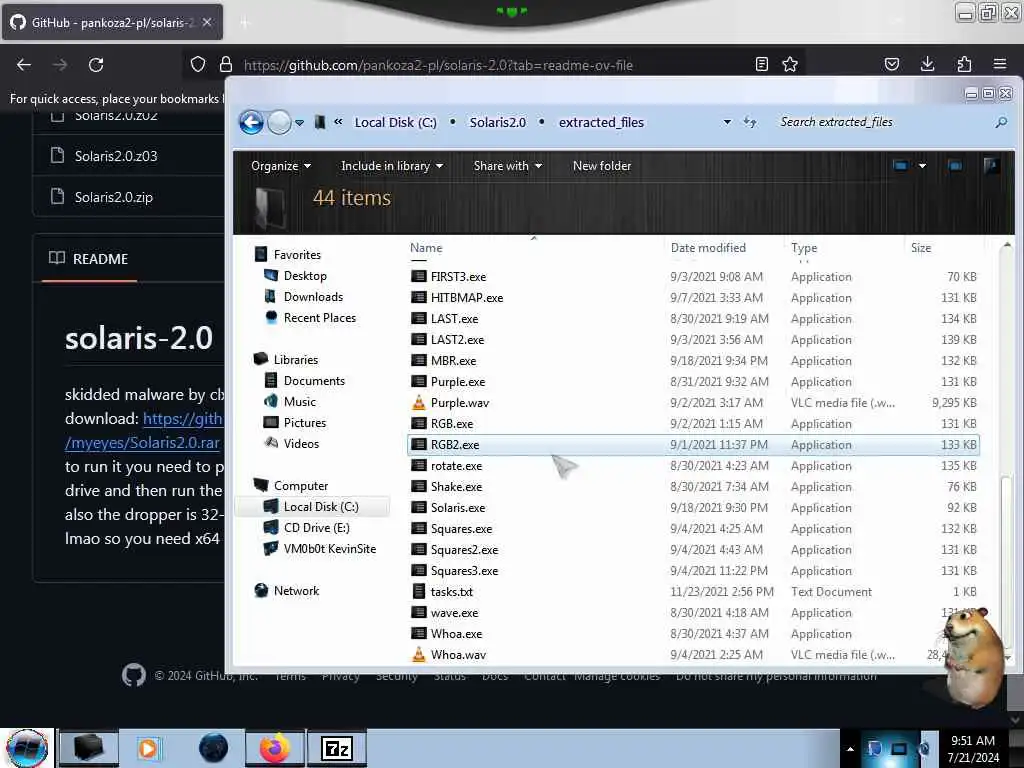Viewport: 1024px width, 768px height.
Task: Click Firefox reload page button
Action: coord(96,65)
